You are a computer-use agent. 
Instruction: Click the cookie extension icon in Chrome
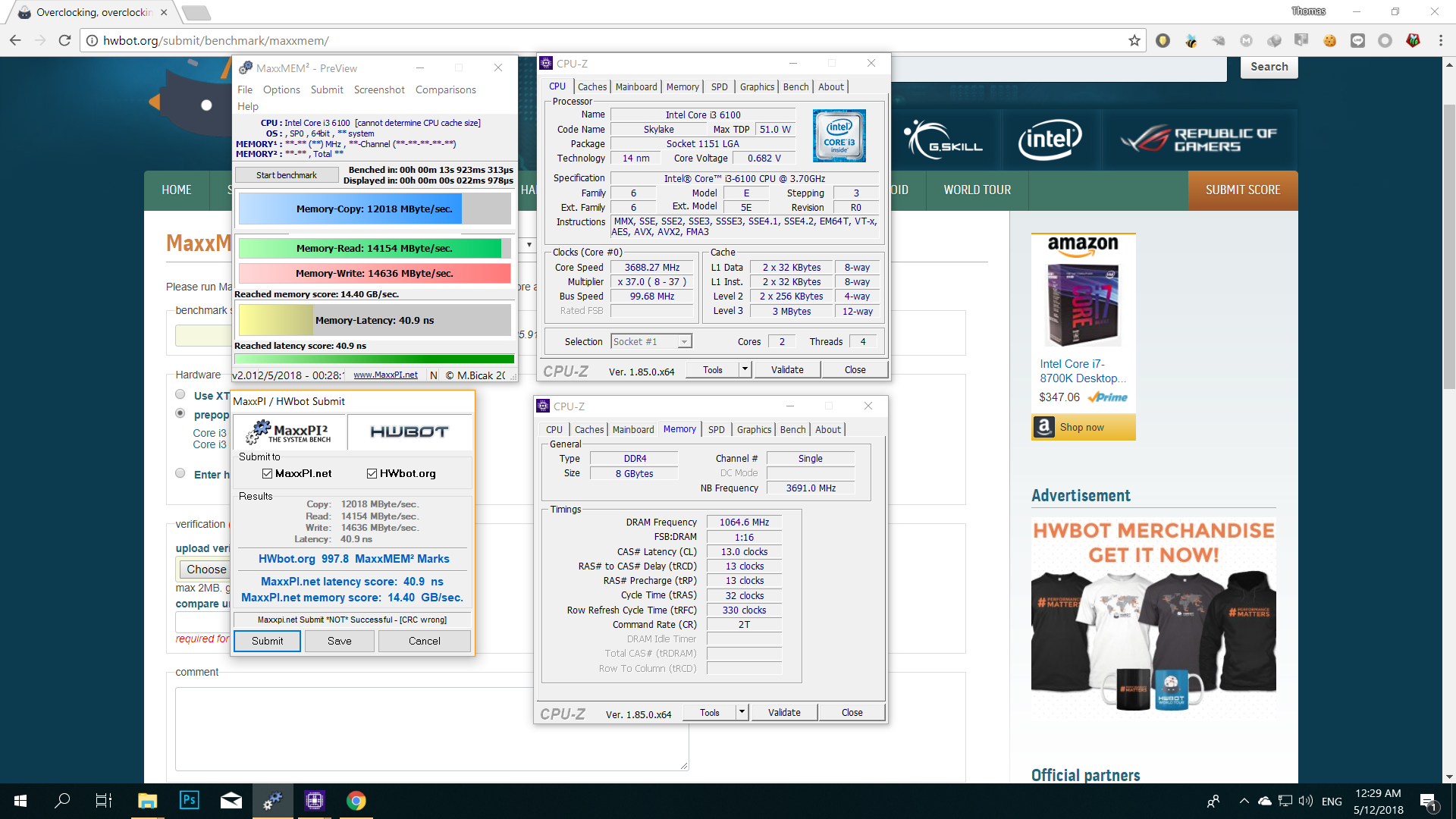pos(1329,40)
